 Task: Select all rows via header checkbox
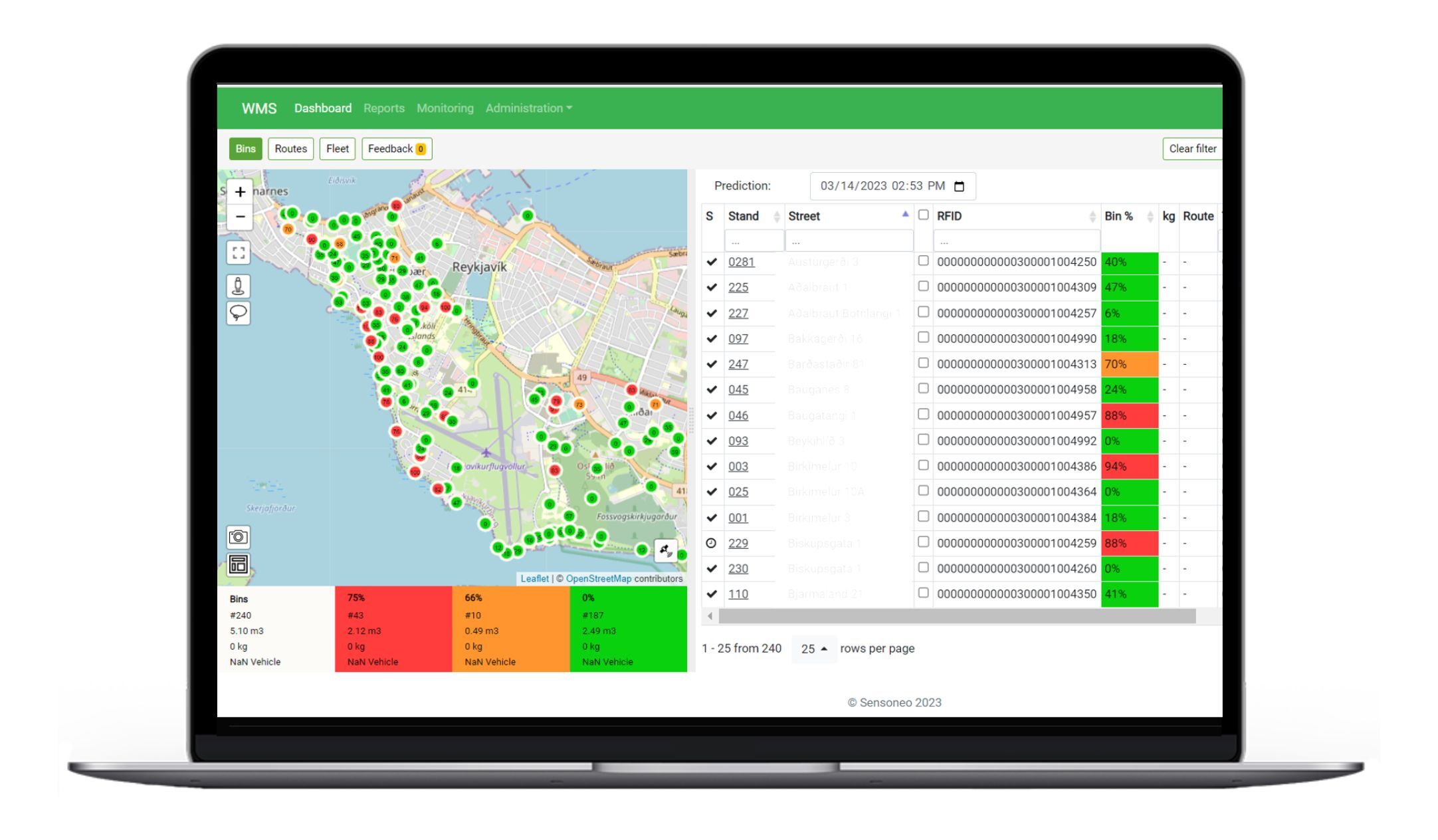923,215
